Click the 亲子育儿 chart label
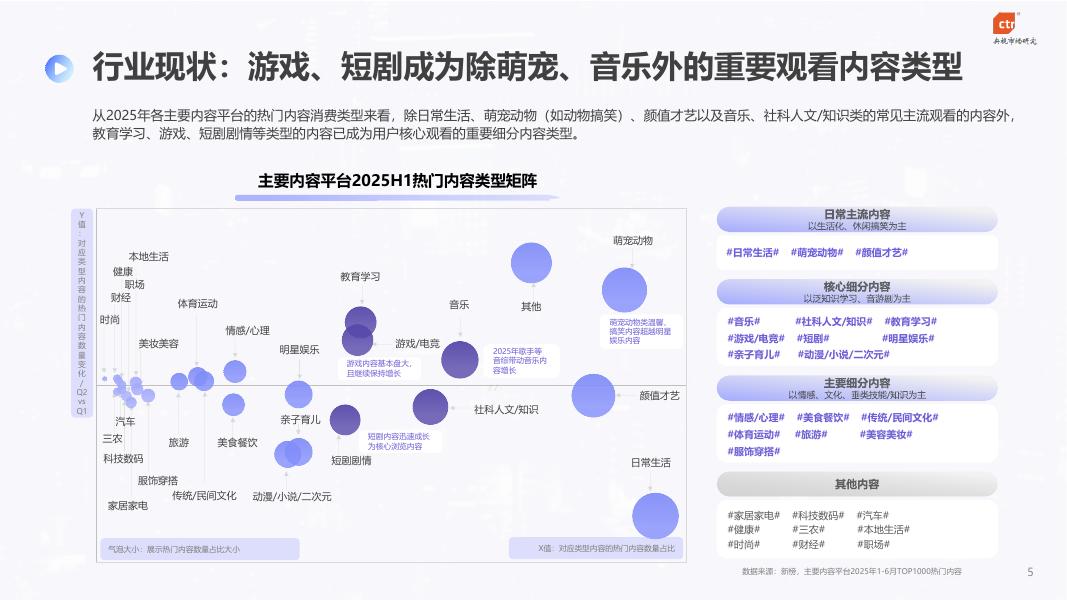Screen dimensions: 1067x600 click(x=300, y=420)
